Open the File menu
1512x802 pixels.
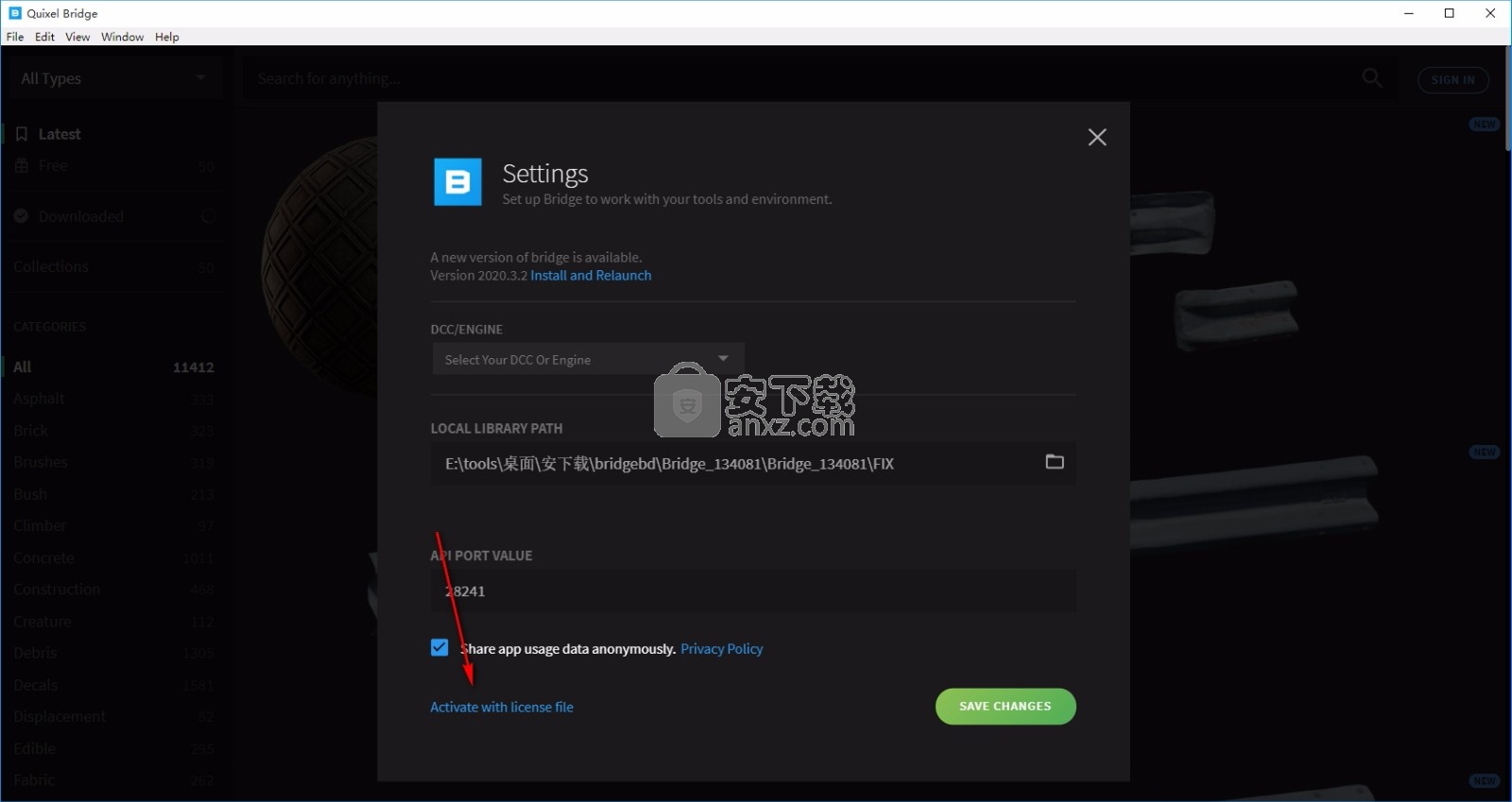[x=15, y=37]
